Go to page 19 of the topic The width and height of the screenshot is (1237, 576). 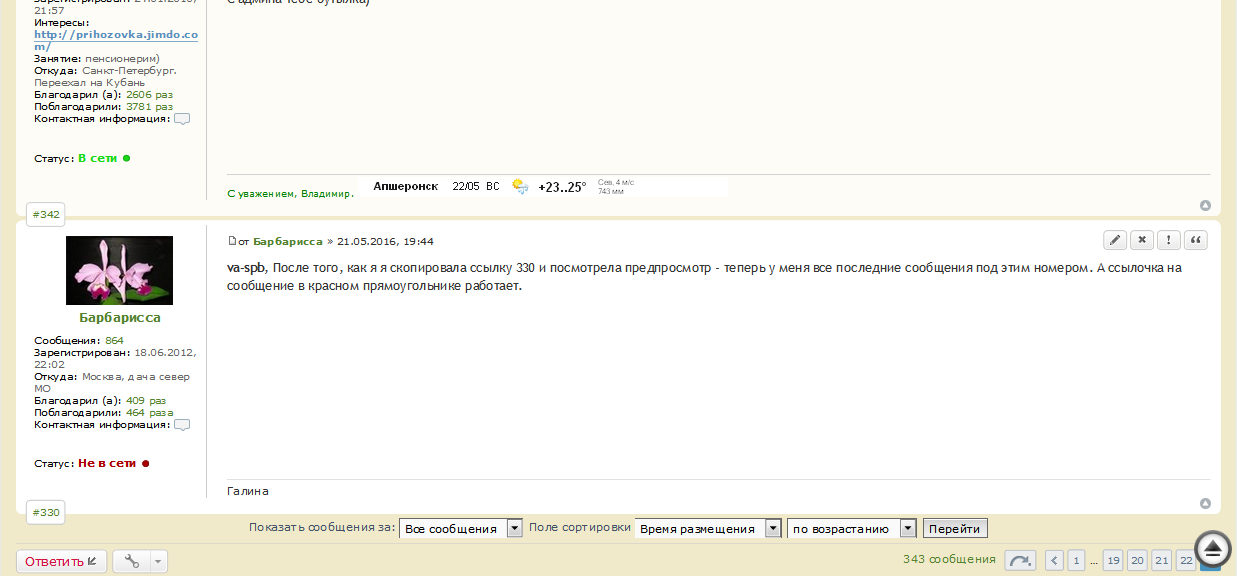(1113, 560)
